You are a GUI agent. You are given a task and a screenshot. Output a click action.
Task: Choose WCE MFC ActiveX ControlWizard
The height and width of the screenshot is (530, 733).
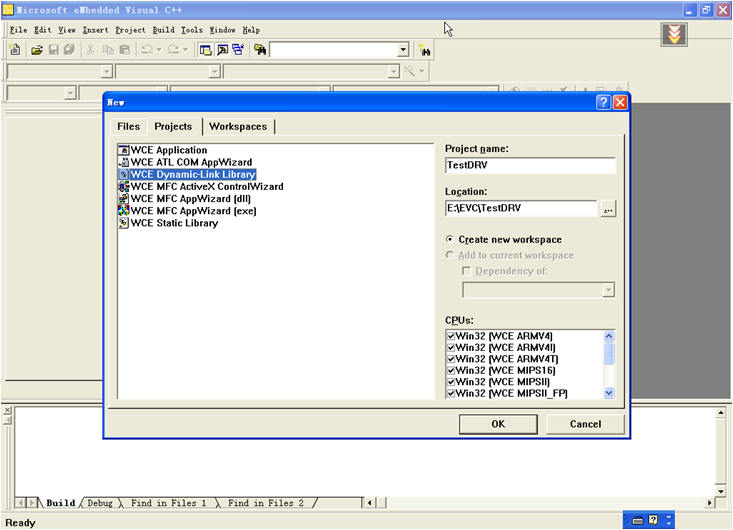(206, 186)
